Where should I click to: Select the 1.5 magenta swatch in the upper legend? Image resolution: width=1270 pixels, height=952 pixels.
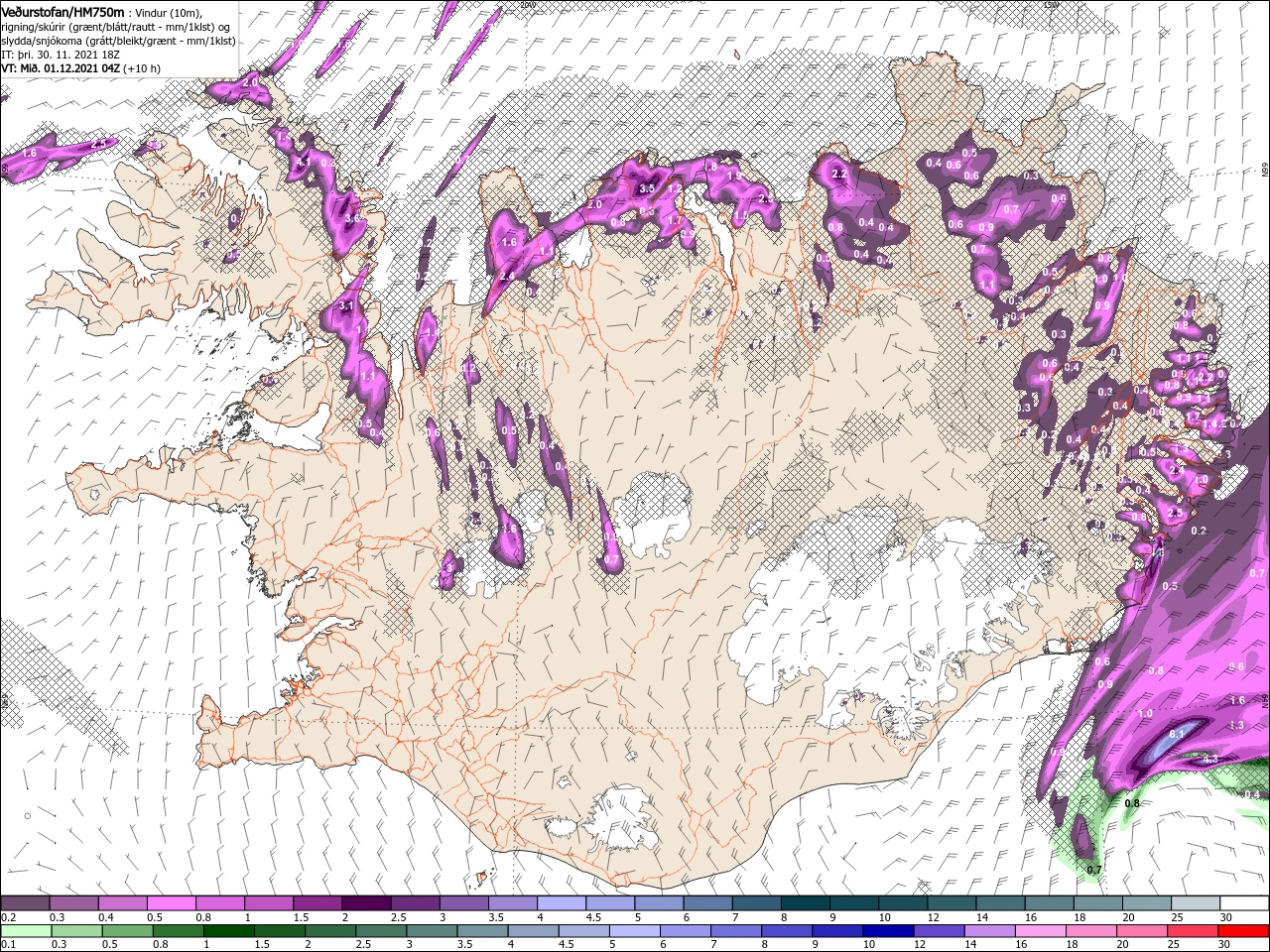coord(317,903)
